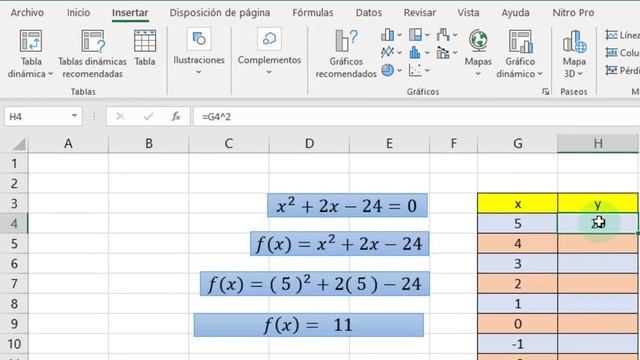Go to the Datos tab
Screen dimensions: 640x360
[x=369, y=13]
